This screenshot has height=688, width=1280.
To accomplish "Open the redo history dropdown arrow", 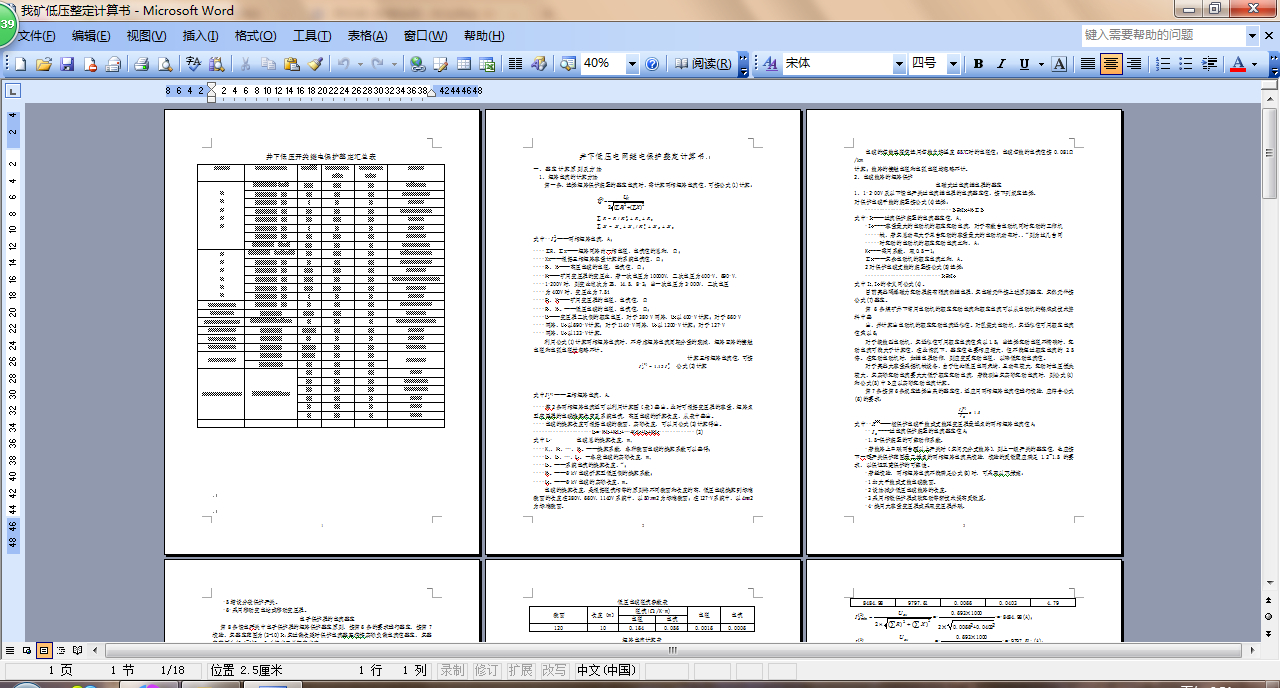I will (x=394, y=64).
